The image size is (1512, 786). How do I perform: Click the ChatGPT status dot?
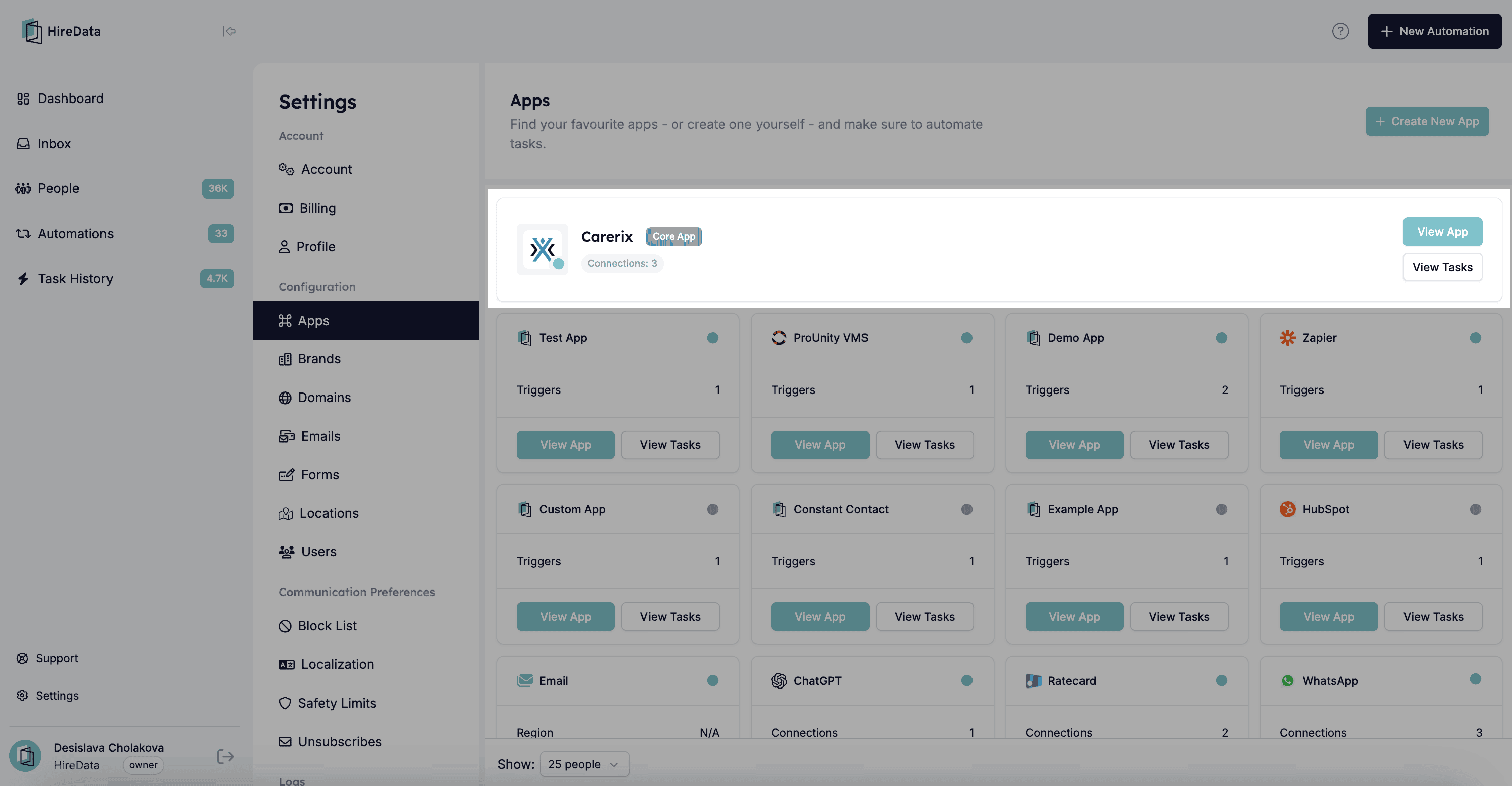point(966,681)
